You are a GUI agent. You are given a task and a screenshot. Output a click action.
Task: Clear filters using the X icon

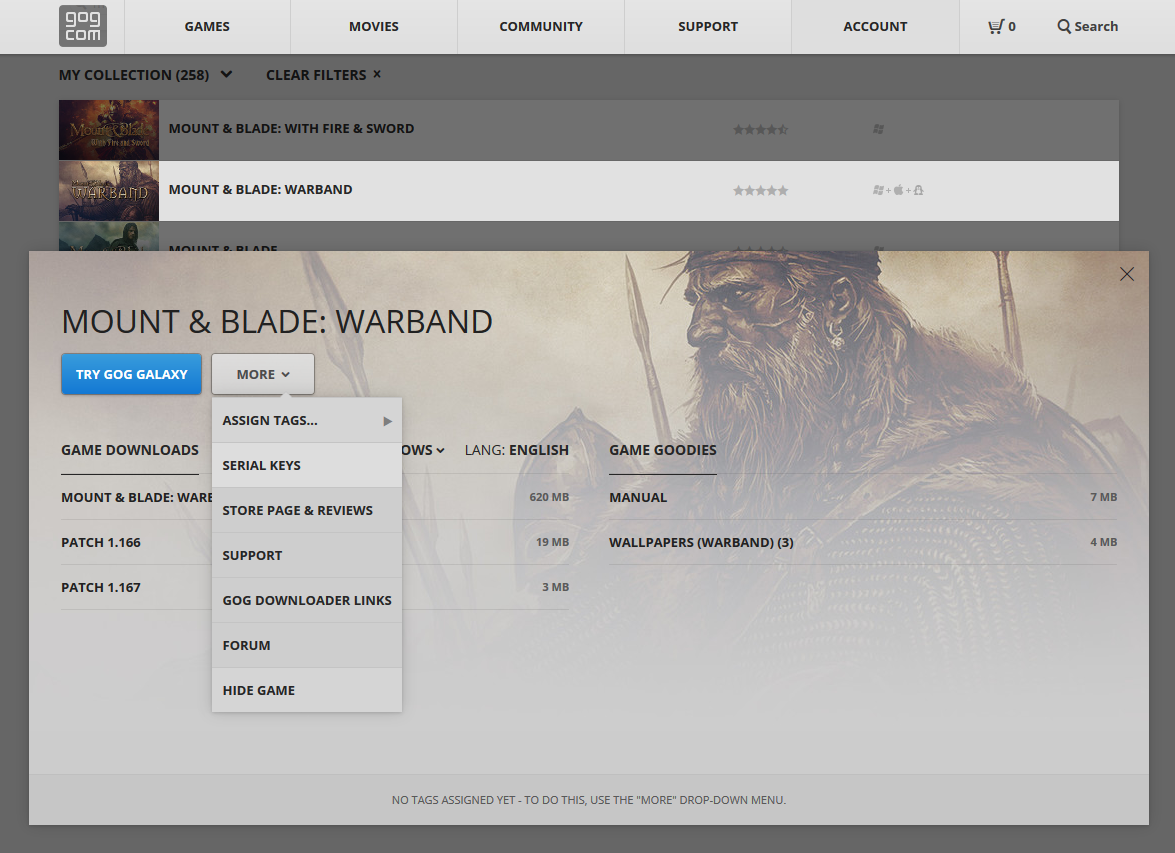click(x=377, y=74)
